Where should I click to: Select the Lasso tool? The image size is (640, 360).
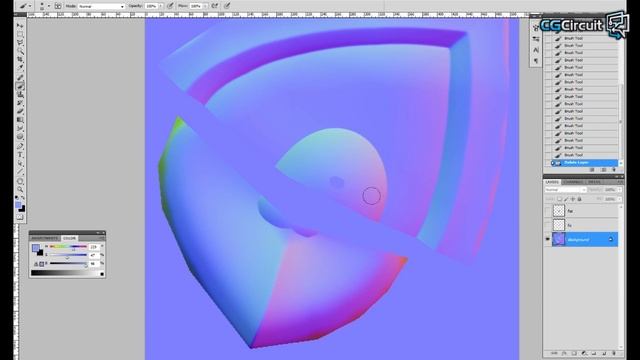pyautogui.click(x=20, y=43)
